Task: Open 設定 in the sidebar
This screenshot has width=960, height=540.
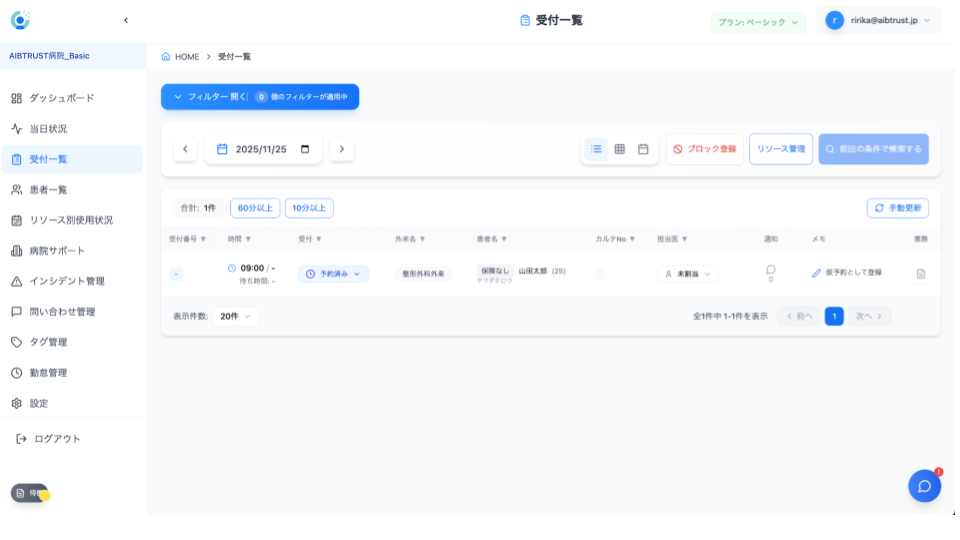Action: (x=72, y=403)
